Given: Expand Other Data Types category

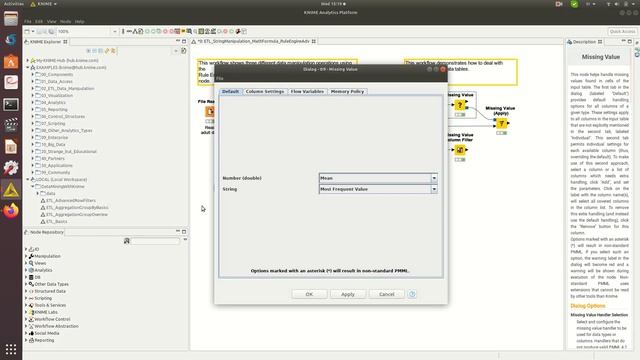Looking at the screenshot, I should click(26, 284).
